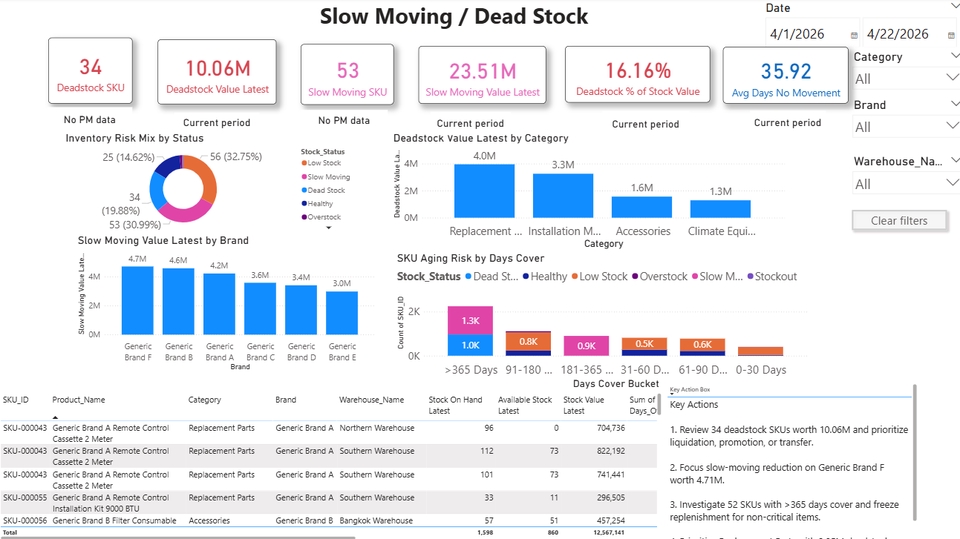Open the Category All dropdown

click(x=905, y=78)
